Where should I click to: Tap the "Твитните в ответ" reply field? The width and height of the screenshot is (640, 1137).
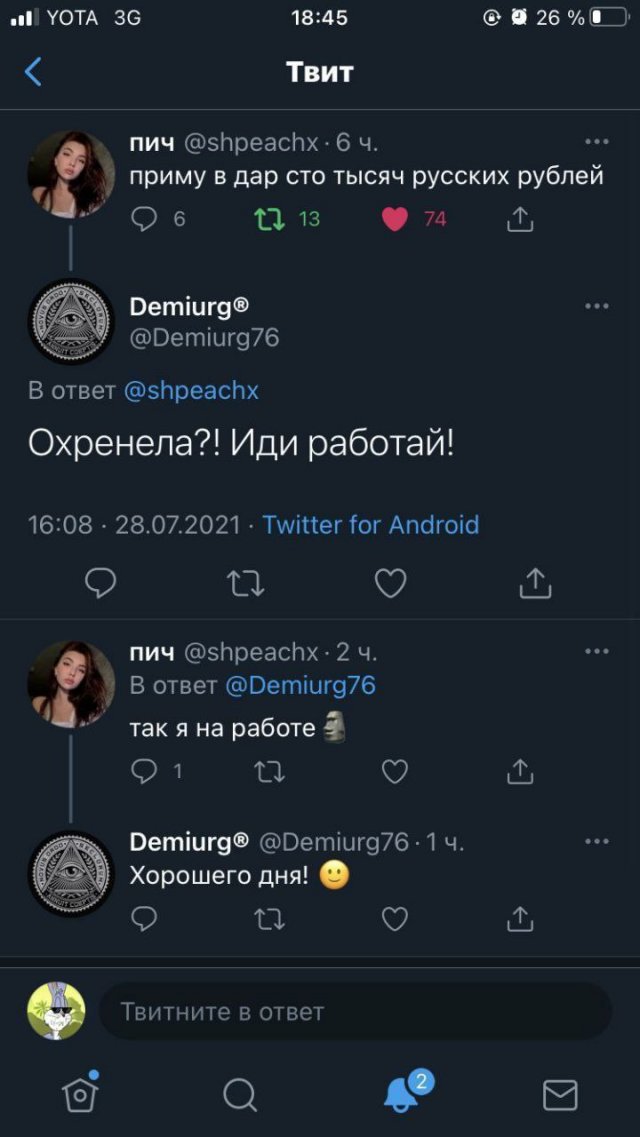[355, 1012]
